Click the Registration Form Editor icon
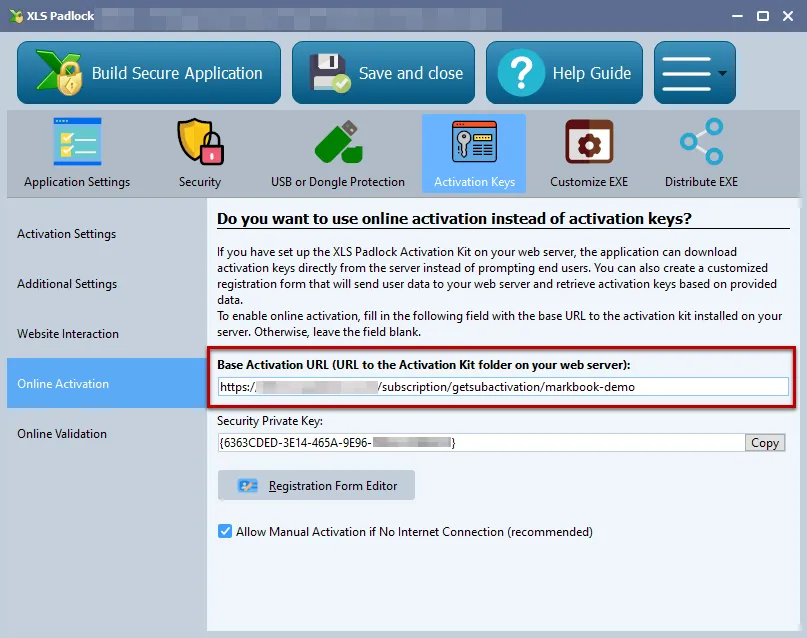Screen dimensions: 807x638 click(x=248, y=485)
